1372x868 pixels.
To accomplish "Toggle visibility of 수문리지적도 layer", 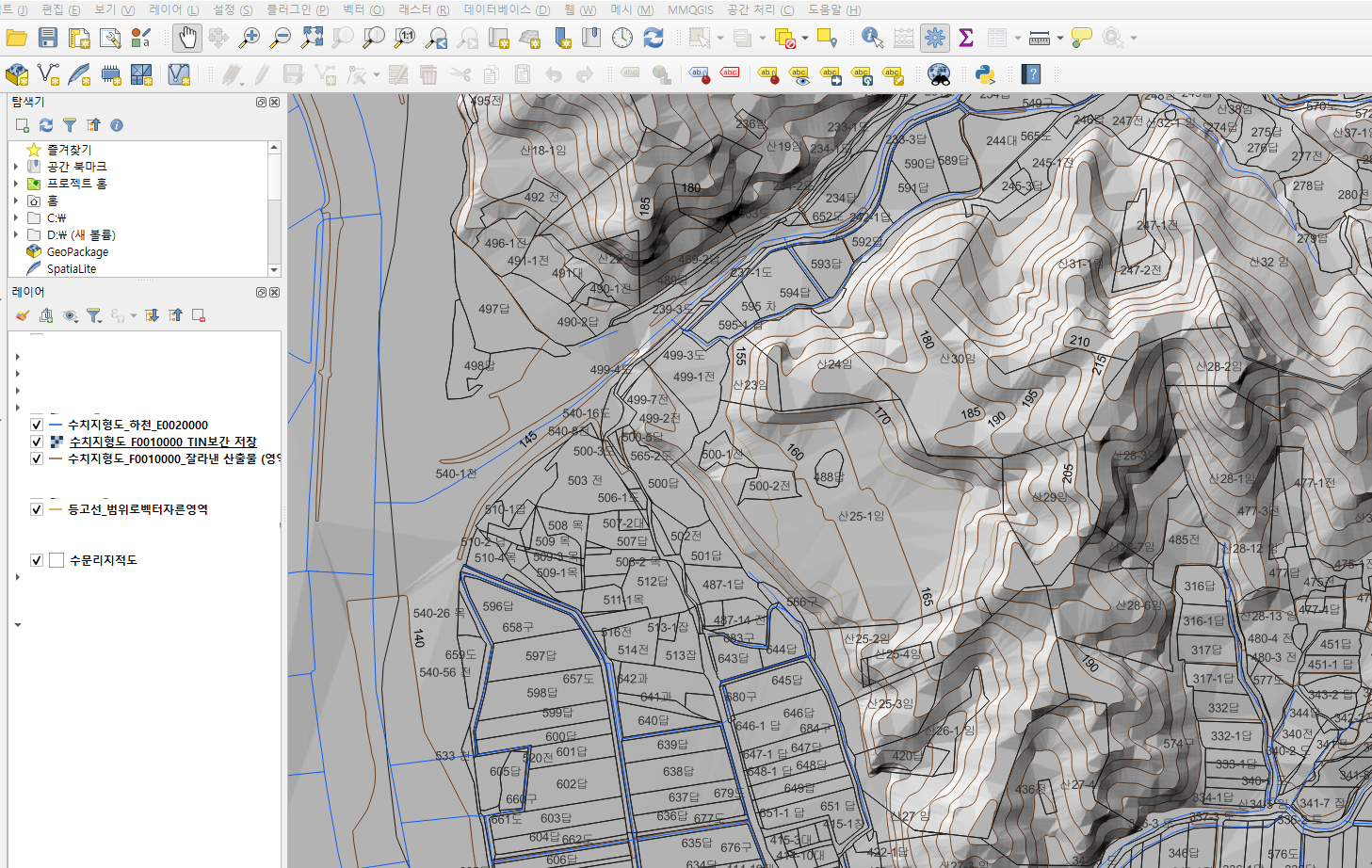I will point(37,560).
